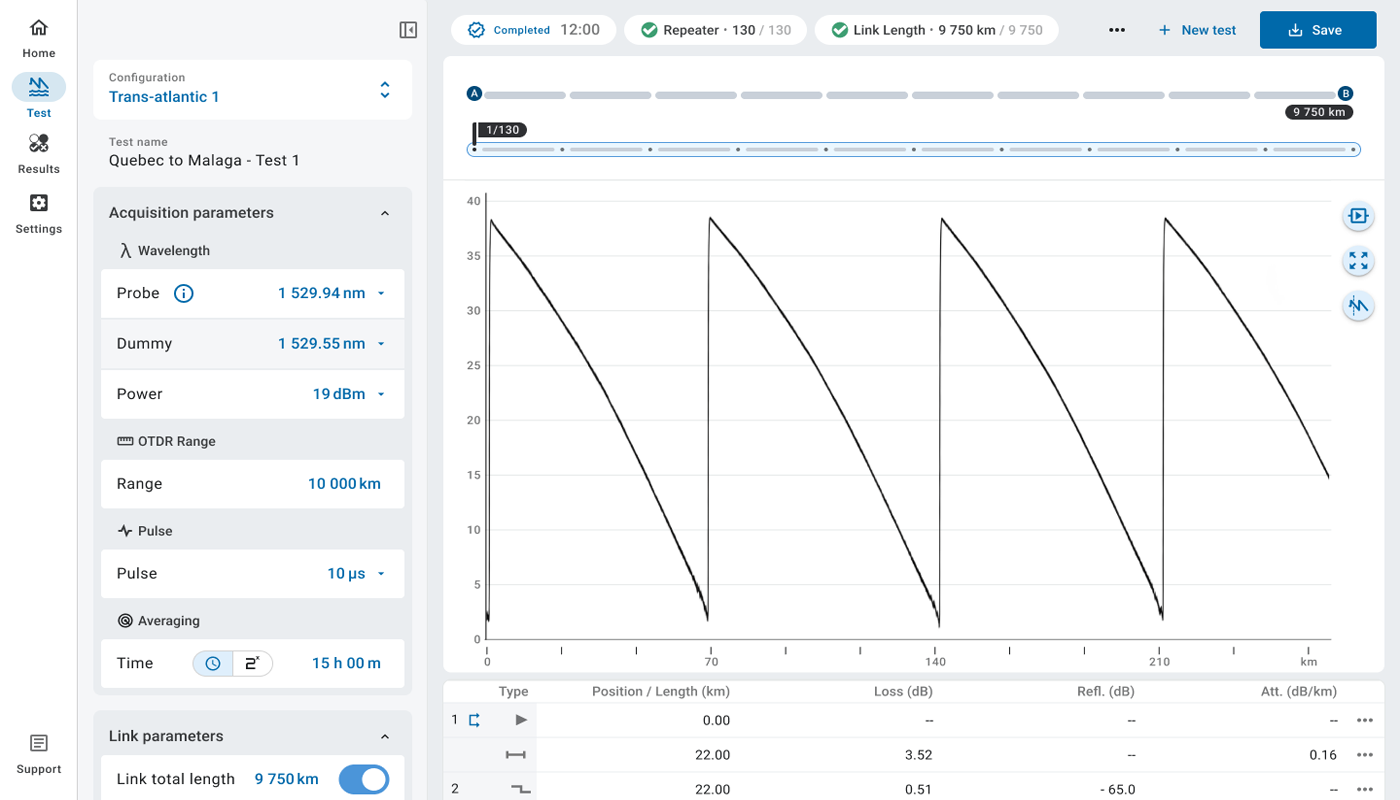Click the launch arrow type icon in row 0.00
Screen dimensions: 1400x800
coord(520,720)
